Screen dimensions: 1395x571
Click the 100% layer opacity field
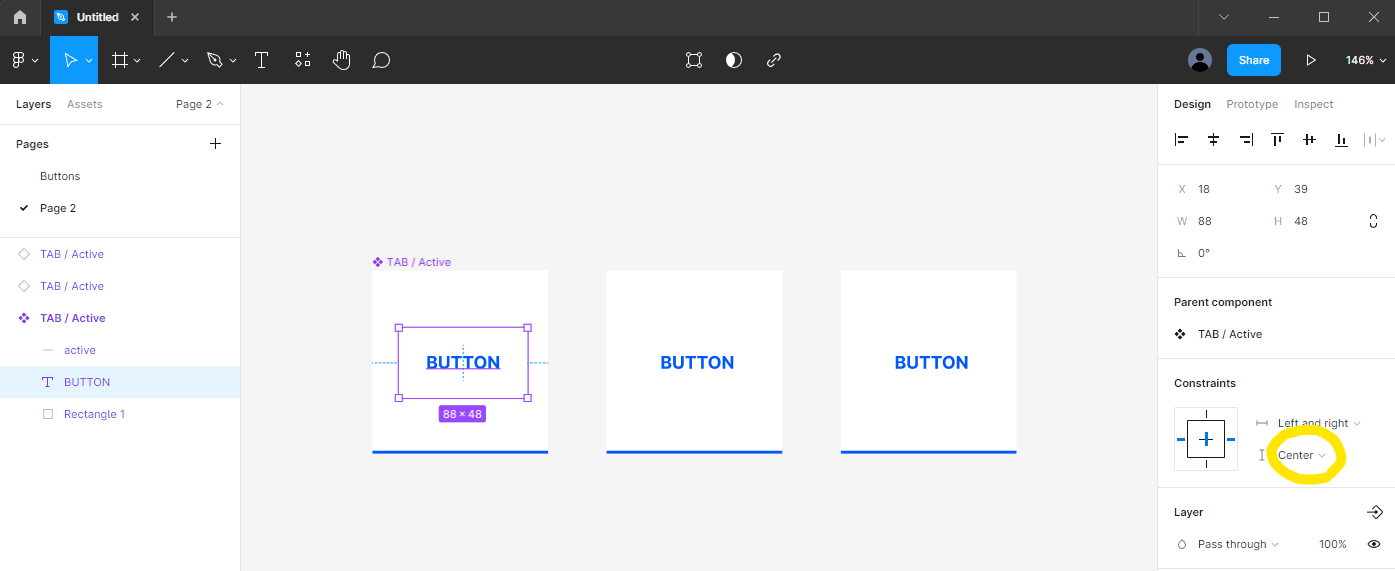[1332, 544]
